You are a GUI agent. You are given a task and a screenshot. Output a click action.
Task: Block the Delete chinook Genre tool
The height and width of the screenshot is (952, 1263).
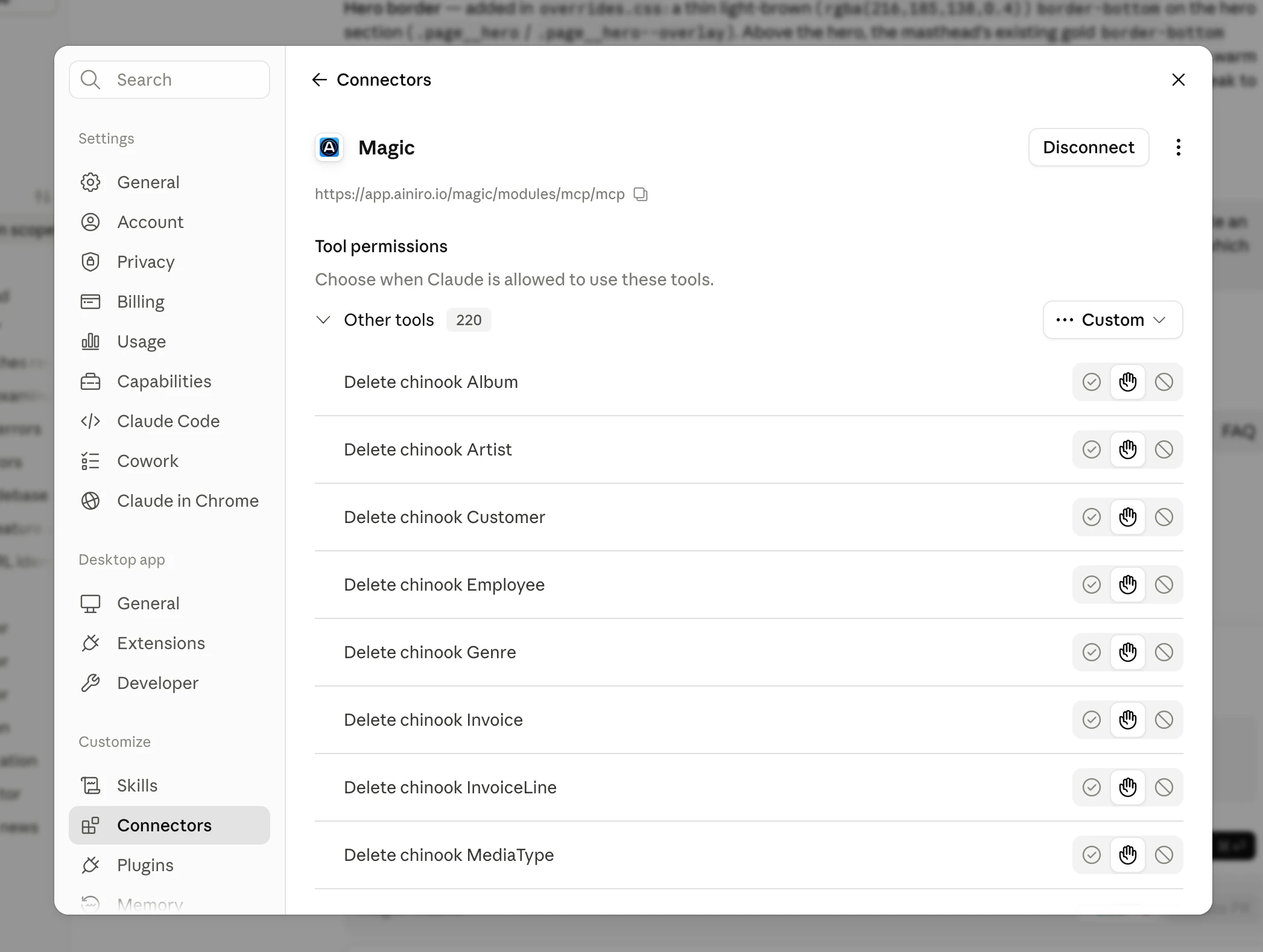[x=1163, y=652]
